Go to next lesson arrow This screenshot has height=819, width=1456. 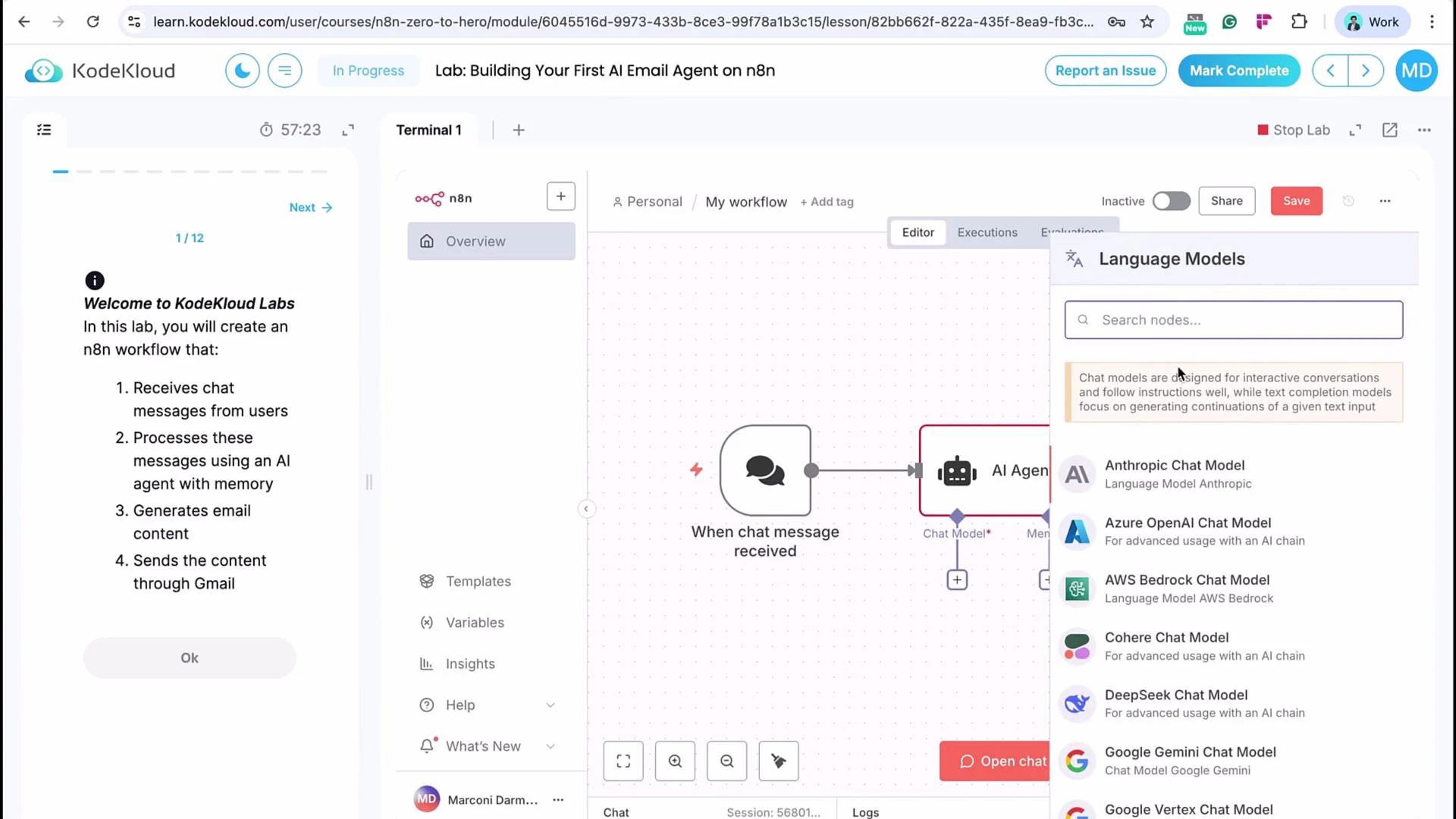pyautogui.click(x=1366, y=71)
